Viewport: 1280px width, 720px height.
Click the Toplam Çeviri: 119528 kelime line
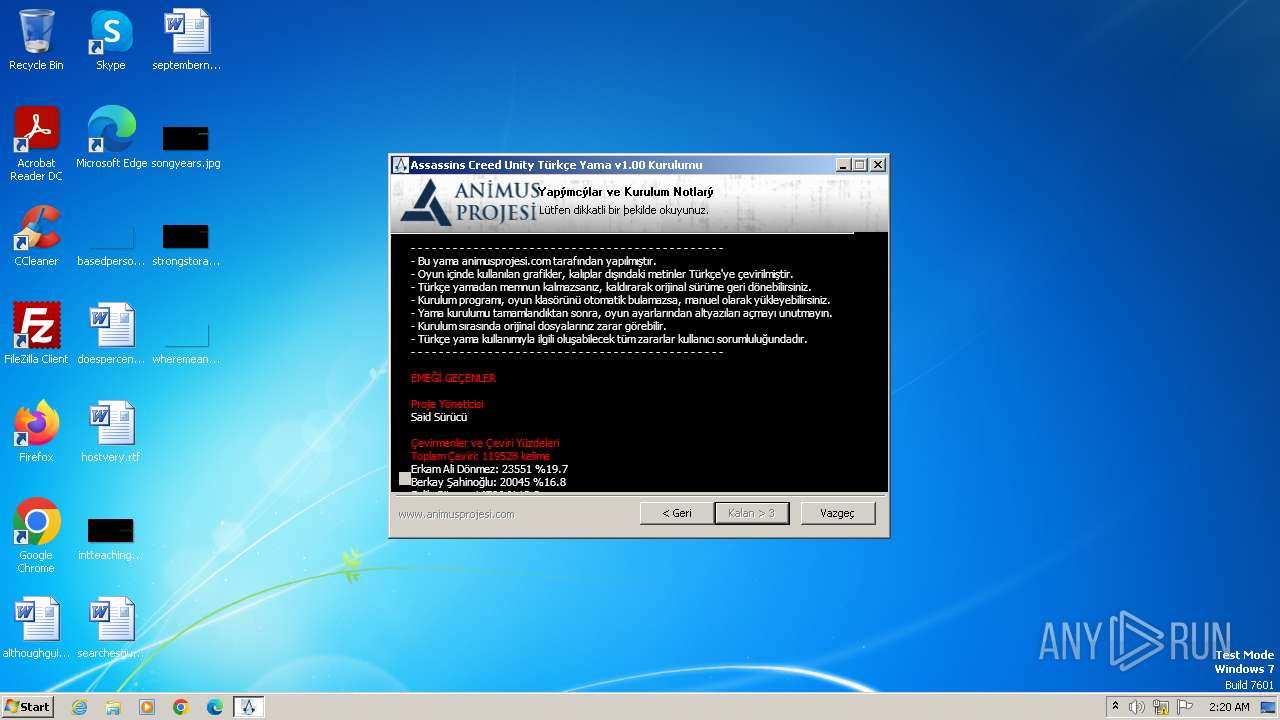pos(480,456)
